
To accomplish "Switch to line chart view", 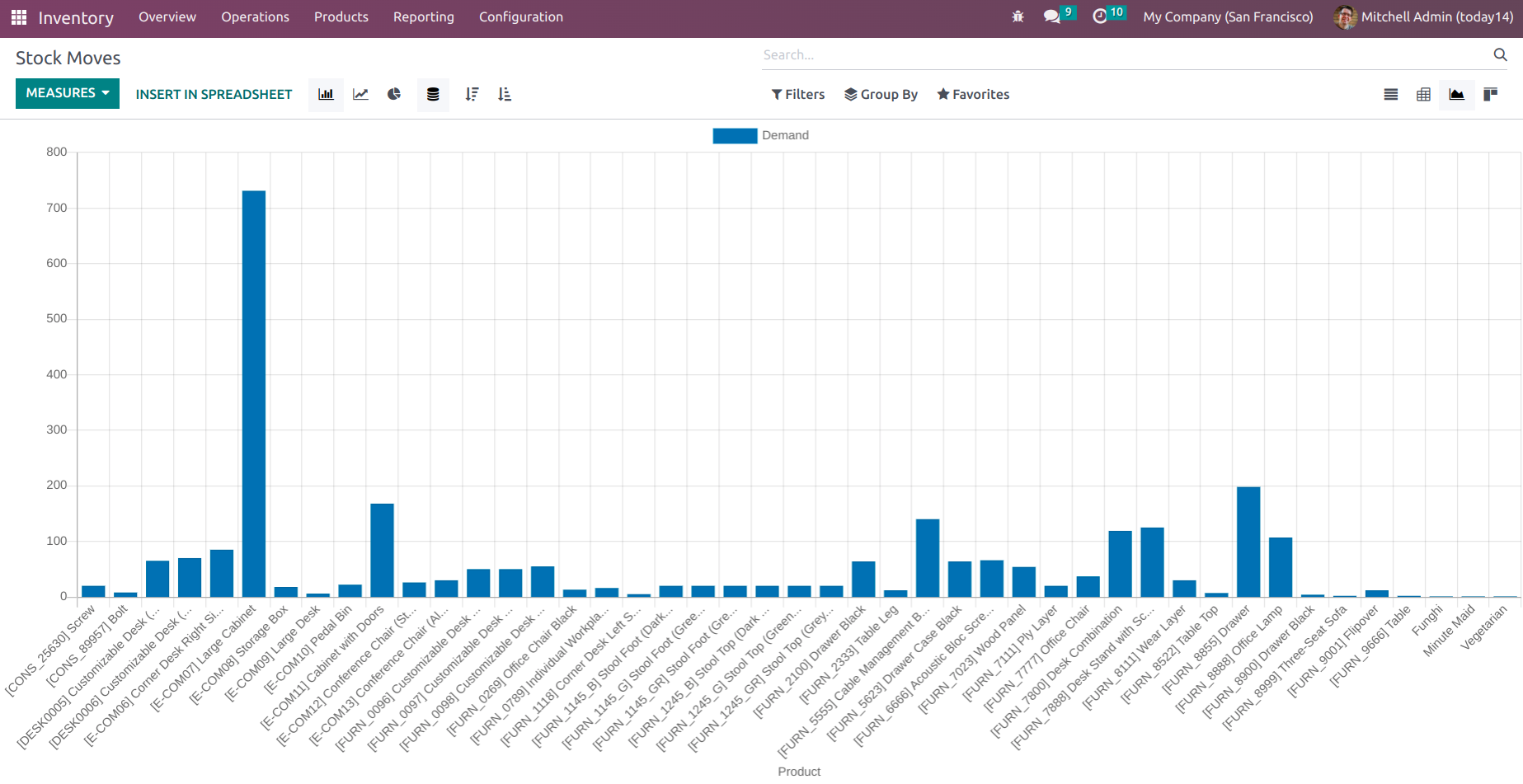I will pyautogui.click(x=360, y=94).
